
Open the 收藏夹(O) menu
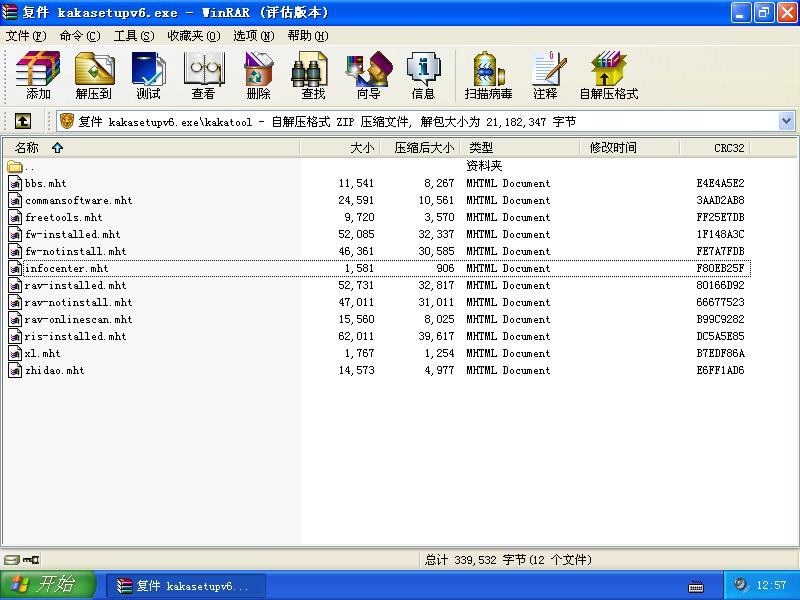(194, 36)
